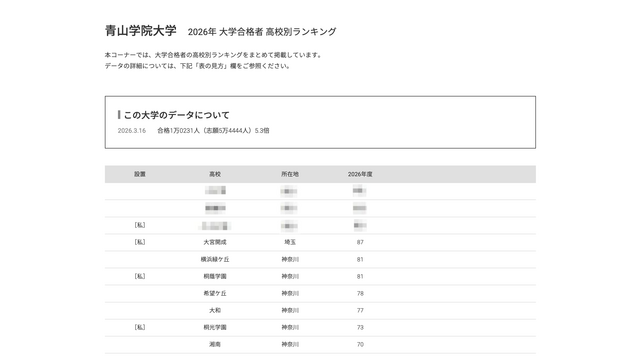Click 神奈川 in the 横浜緑ケ丘 row
This screenshot has width=640, height=360.
(x=290, y=260)
